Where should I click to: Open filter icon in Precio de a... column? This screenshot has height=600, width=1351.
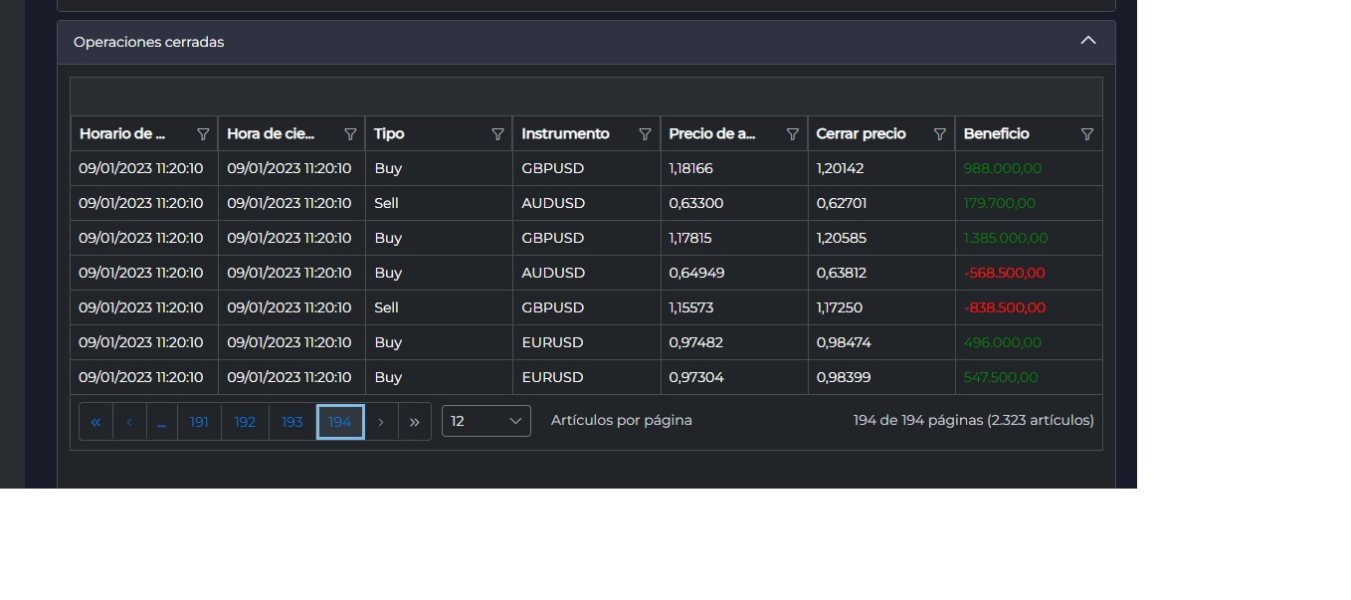pos(792,134)
